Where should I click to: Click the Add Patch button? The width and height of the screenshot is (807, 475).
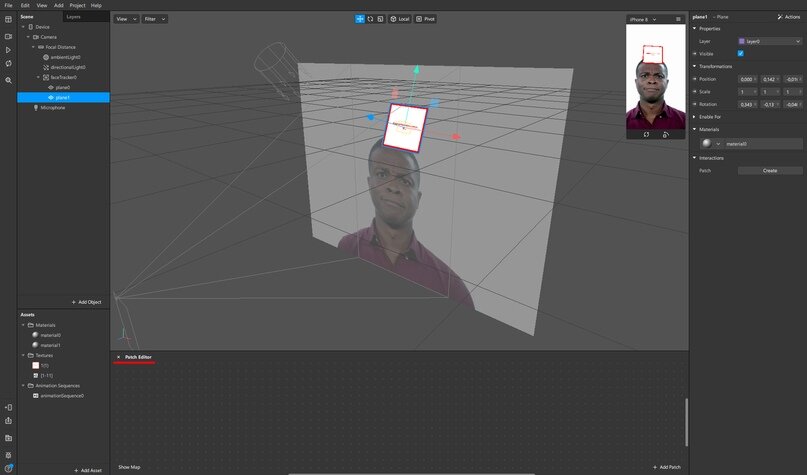pos(667,467)
